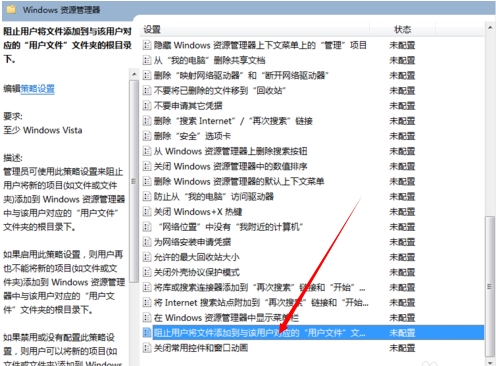This screenshot has width=496, height=366.
Task: Select 为网络安装申请凭据 setting
Action: [x=192, y=242]
